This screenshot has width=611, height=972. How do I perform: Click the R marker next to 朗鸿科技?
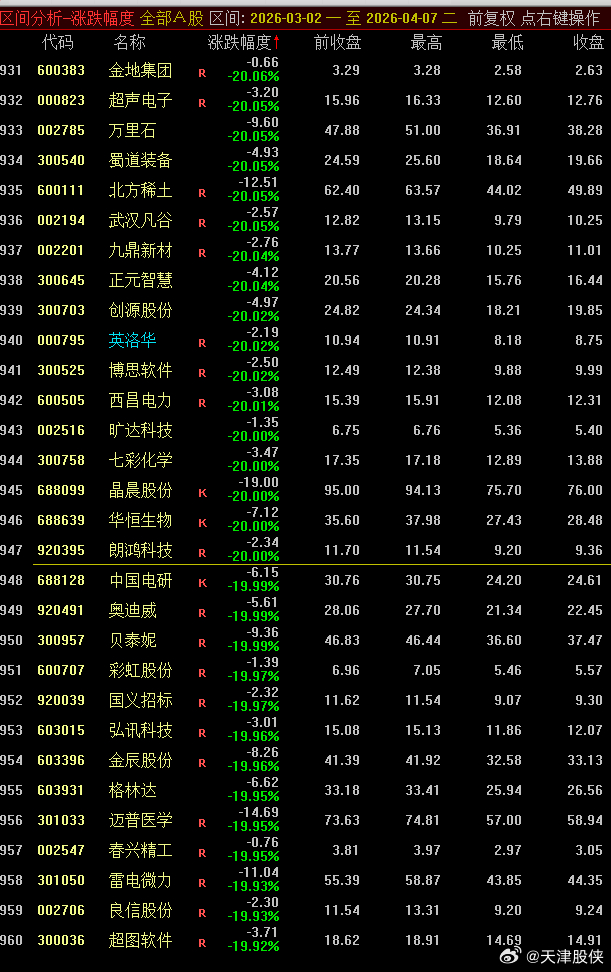[202, 553]
